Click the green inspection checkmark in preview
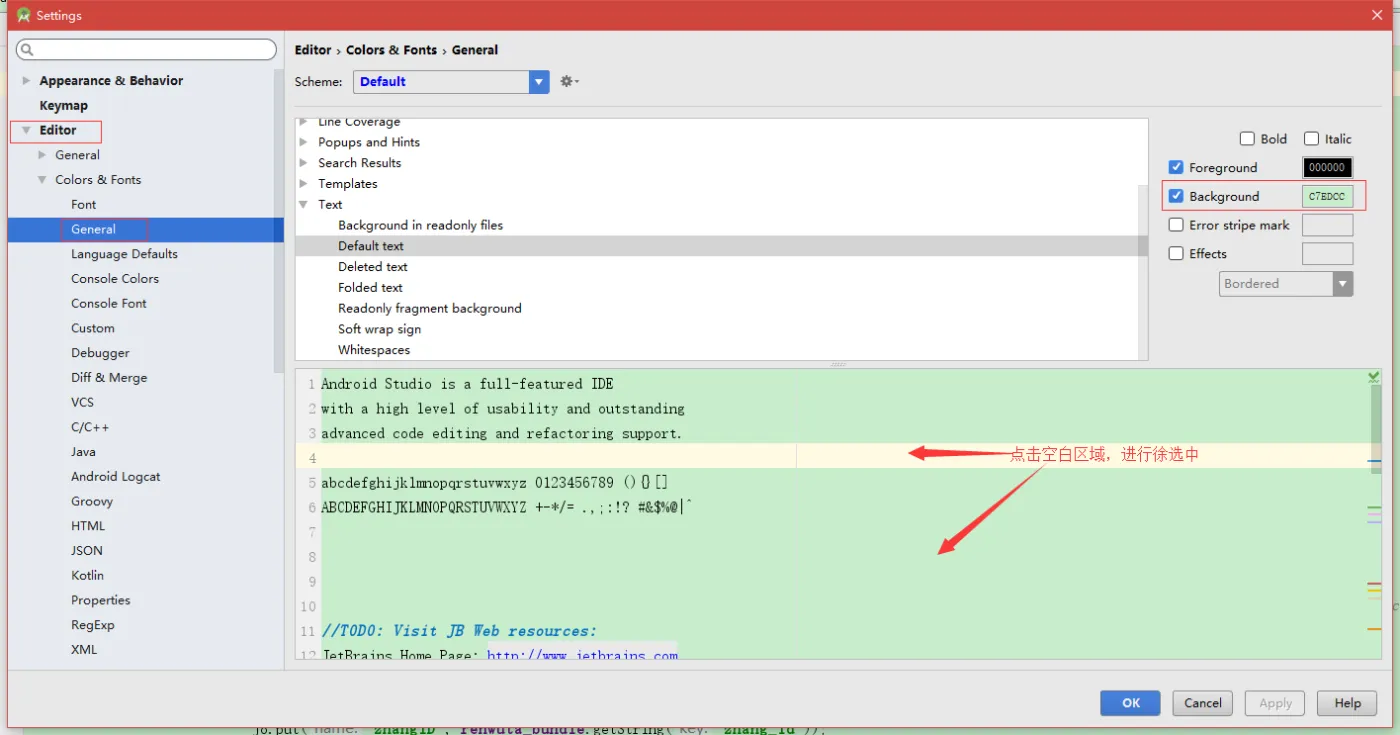Screen dimensions: 1400x735 point(1374,377)
